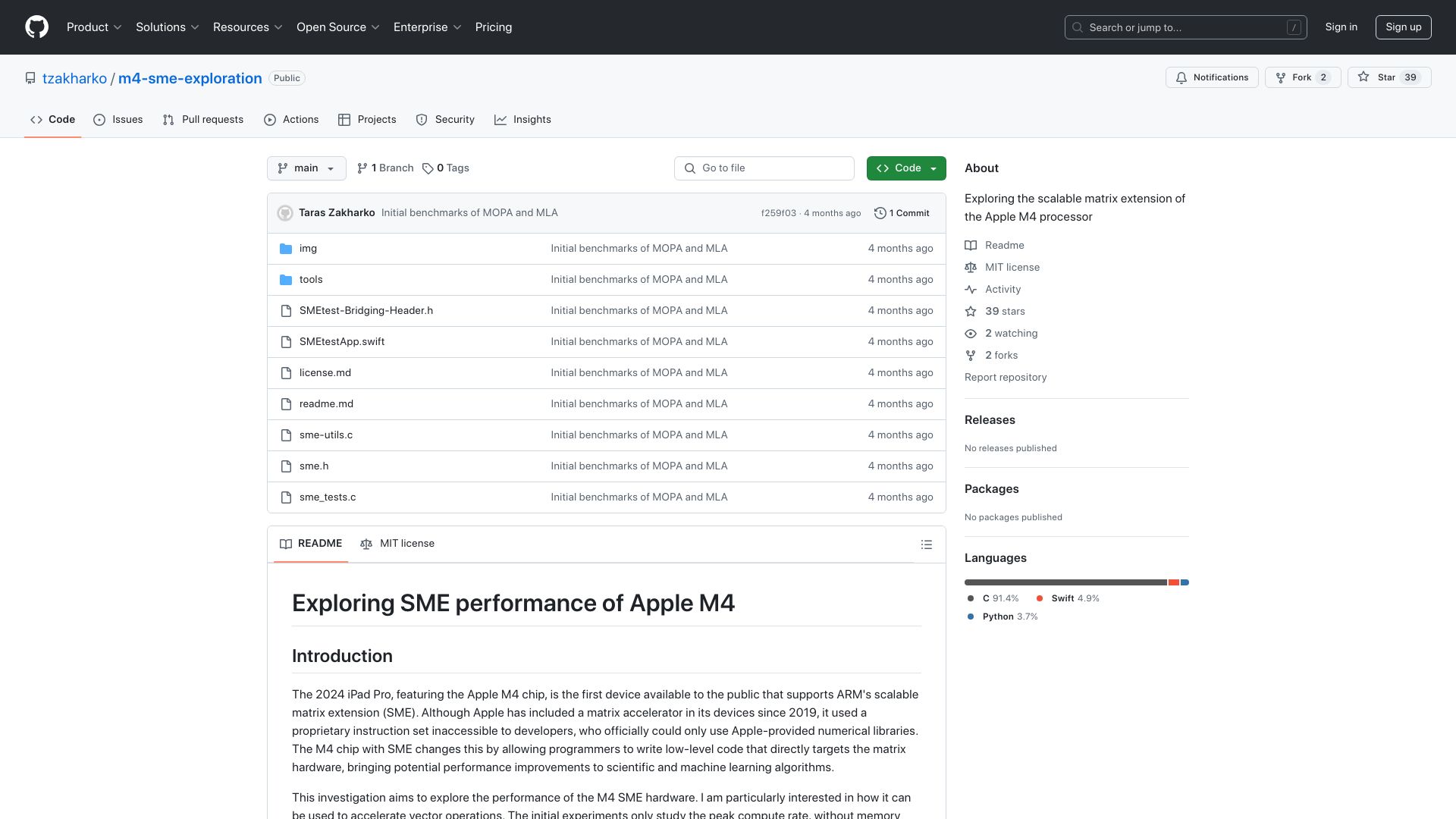Switch to the Issues tab
The height and width of the screenshot is (819, 1456).
point(118,120)
